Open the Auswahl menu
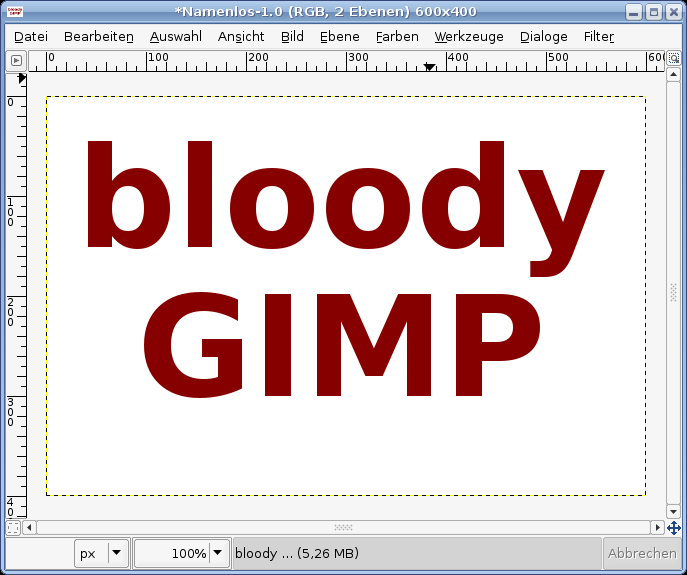687x575 pixels. click(x=176, y=37)
